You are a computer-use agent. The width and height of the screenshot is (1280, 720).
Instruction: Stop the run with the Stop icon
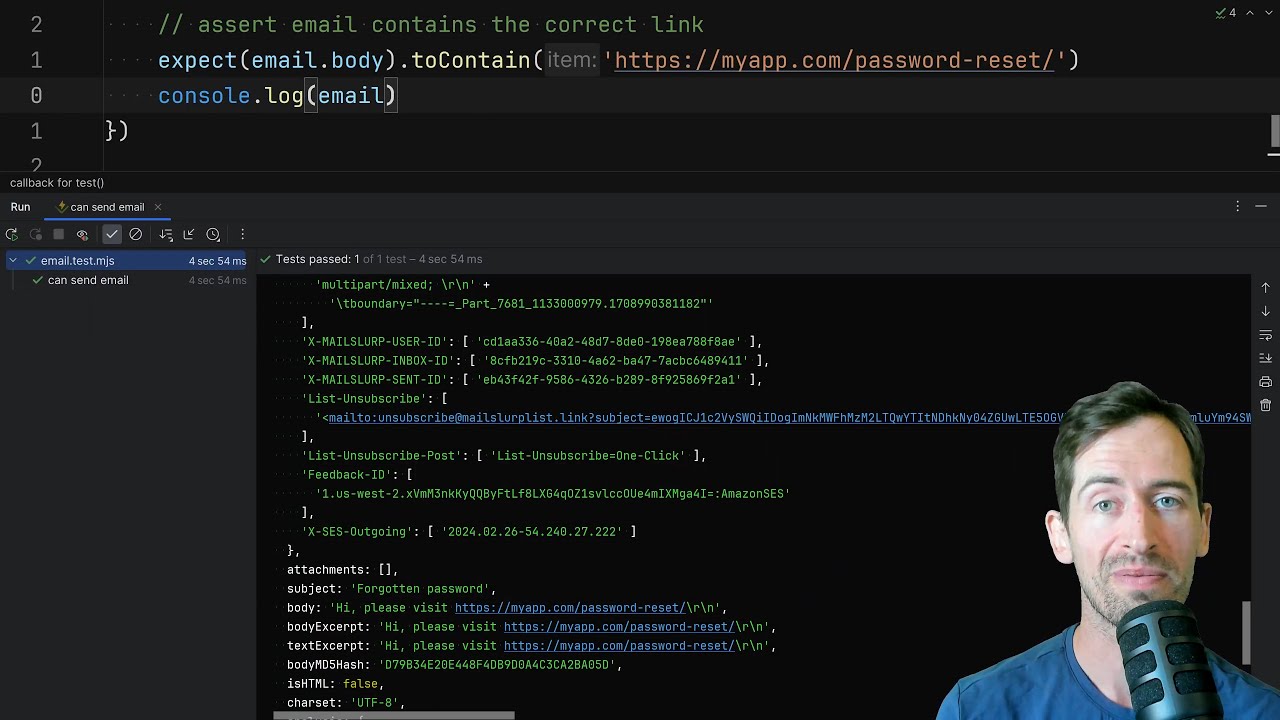[x=59, y=235]
